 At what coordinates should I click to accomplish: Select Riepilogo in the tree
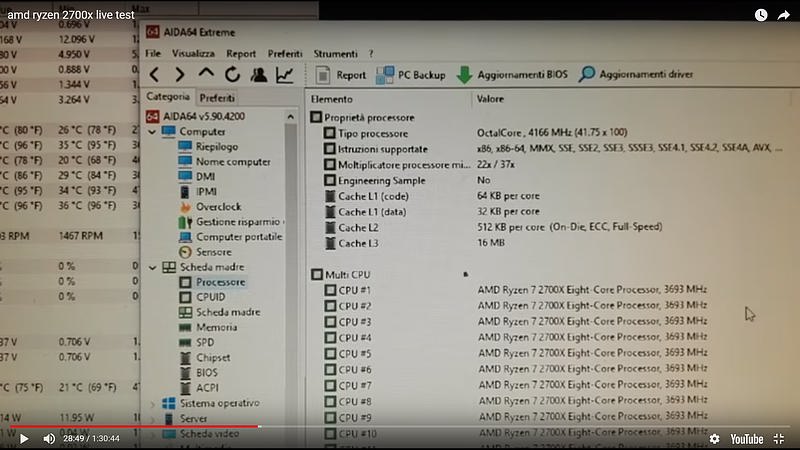(208, 146)
